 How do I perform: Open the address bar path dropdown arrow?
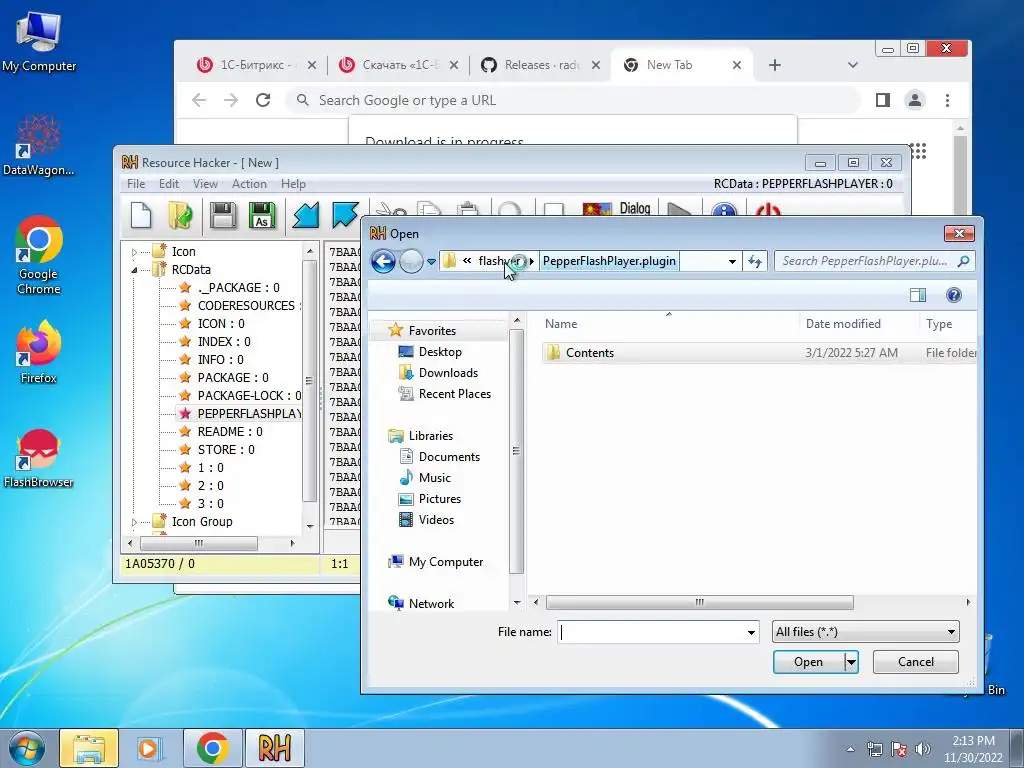point(732,261)
